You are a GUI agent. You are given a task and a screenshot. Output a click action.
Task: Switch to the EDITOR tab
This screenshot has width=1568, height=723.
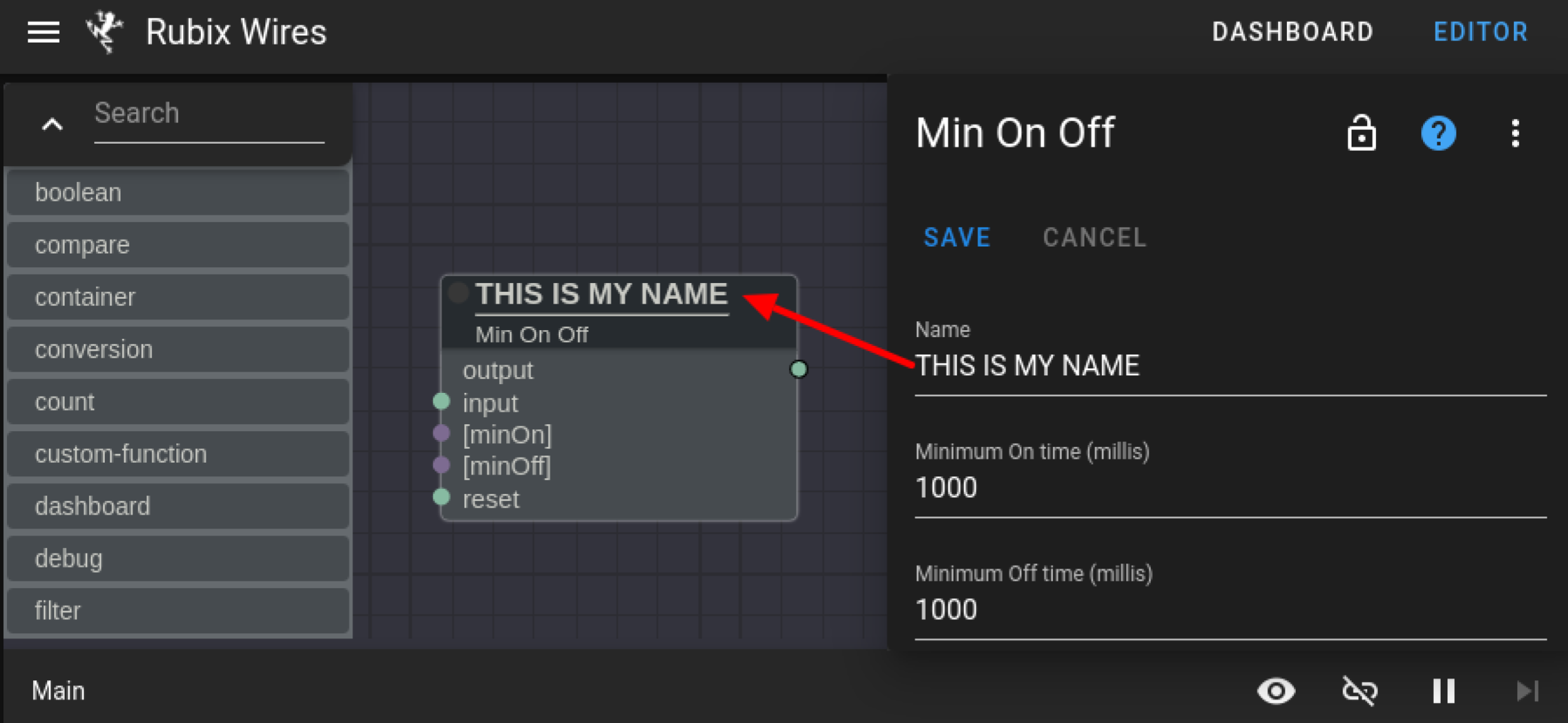coord(1481,32)
